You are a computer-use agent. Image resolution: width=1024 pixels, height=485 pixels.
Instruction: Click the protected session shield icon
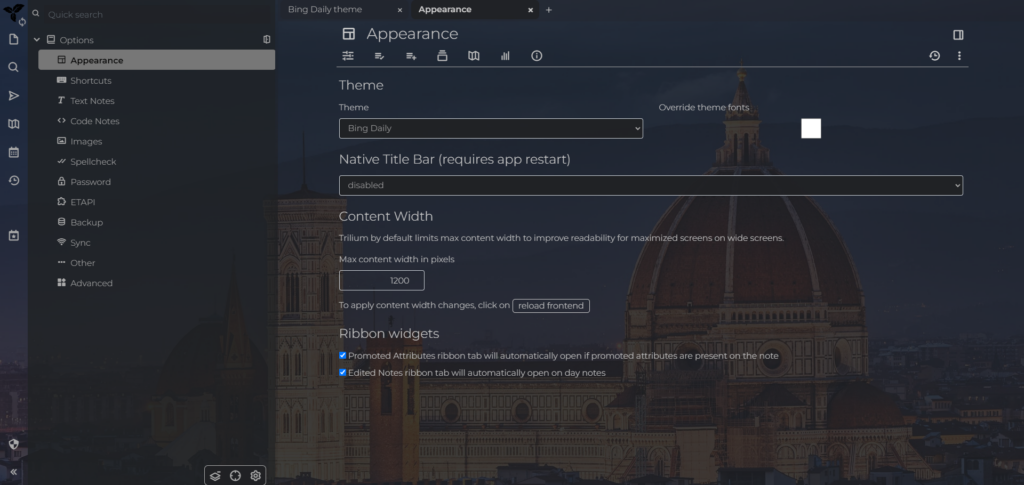click(13, 444)
